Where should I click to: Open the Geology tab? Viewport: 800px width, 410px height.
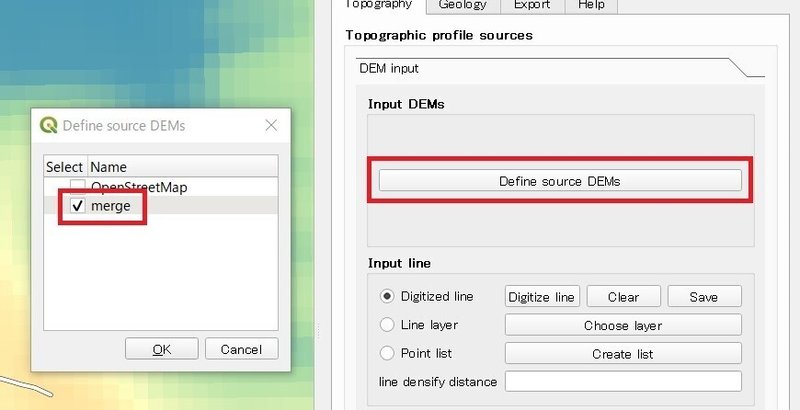pos(463,5)
